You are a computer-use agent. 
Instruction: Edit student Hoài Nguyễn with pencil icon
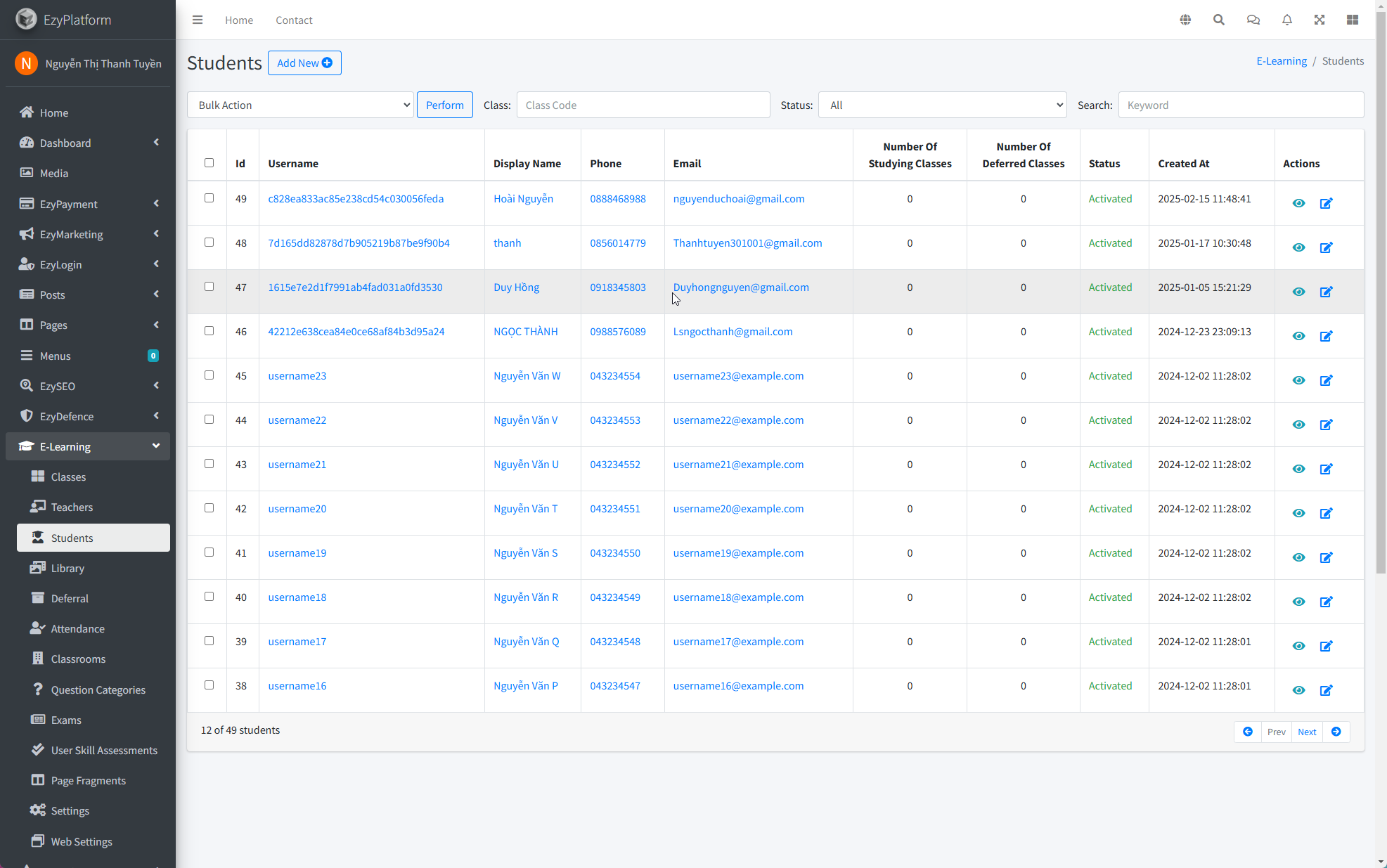tap(1326, 203)
